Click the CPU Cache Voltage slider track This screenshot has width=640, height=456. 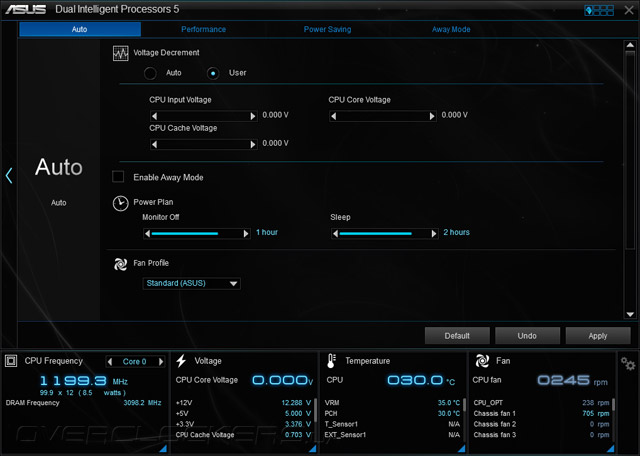204,145
